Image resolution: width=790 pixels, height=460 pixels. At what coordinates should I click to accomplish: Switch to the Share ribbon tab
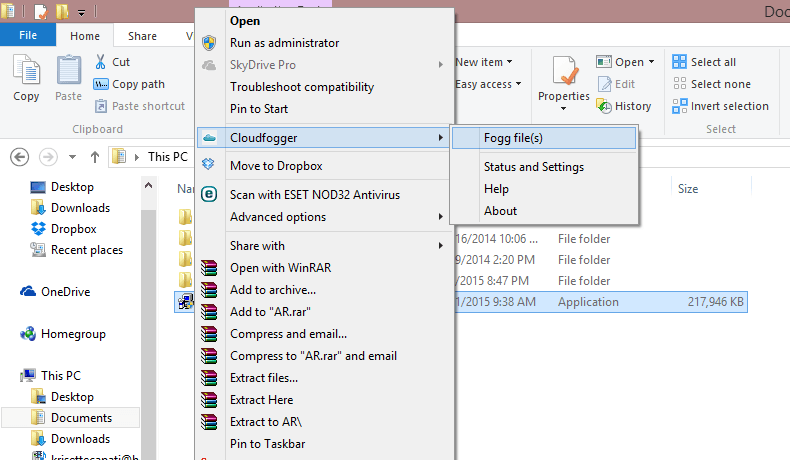tap(142, 36)
